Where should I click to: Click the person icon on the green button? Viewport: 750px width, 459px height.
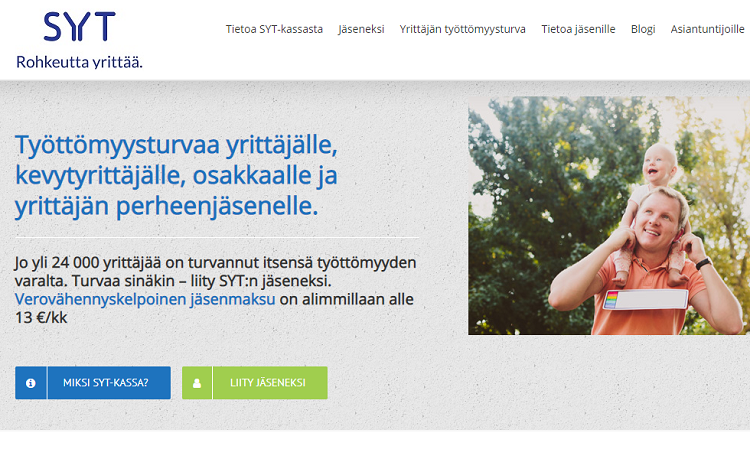coord(197,383)
